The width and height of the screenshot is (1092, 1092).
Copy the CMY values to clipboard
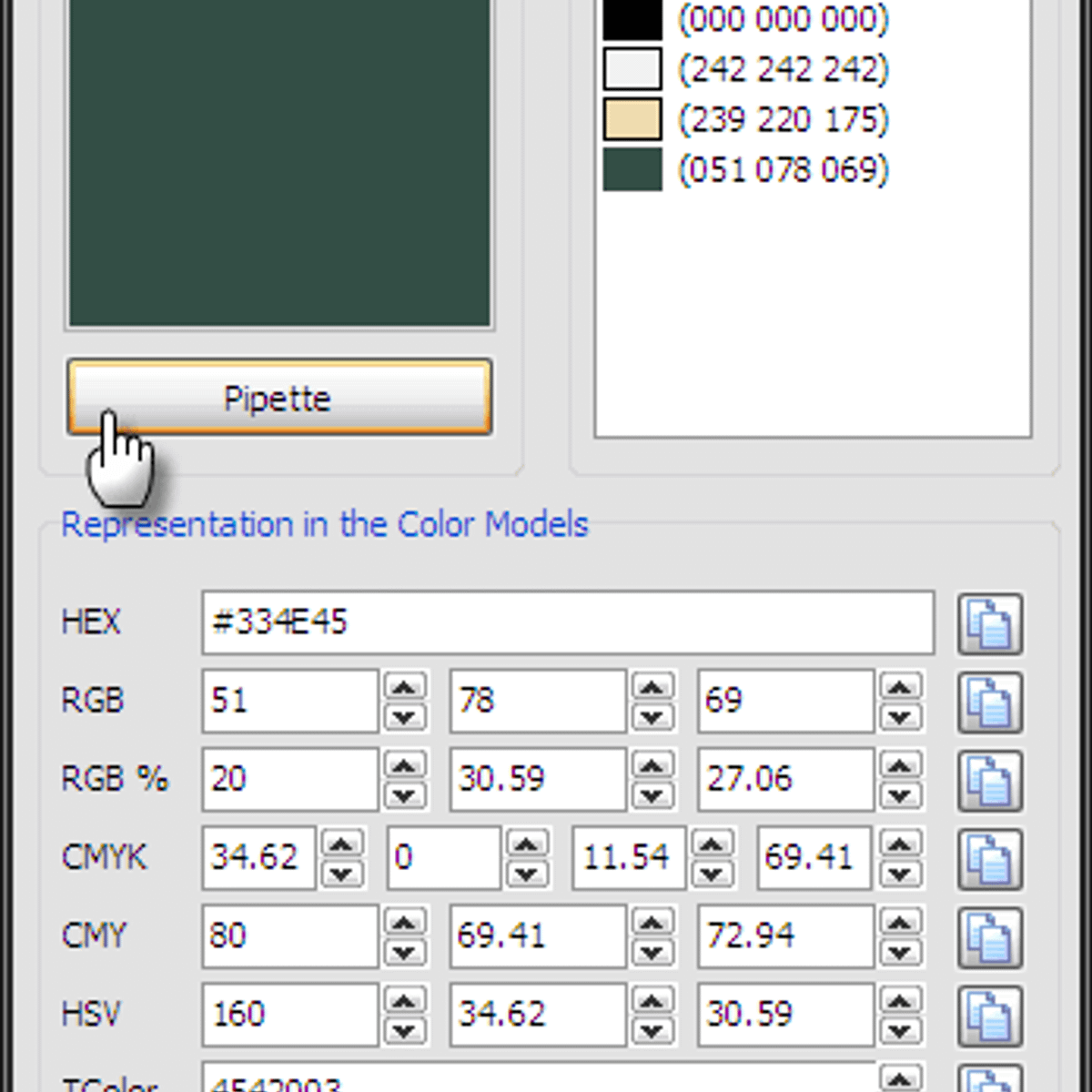coord(989,937)
